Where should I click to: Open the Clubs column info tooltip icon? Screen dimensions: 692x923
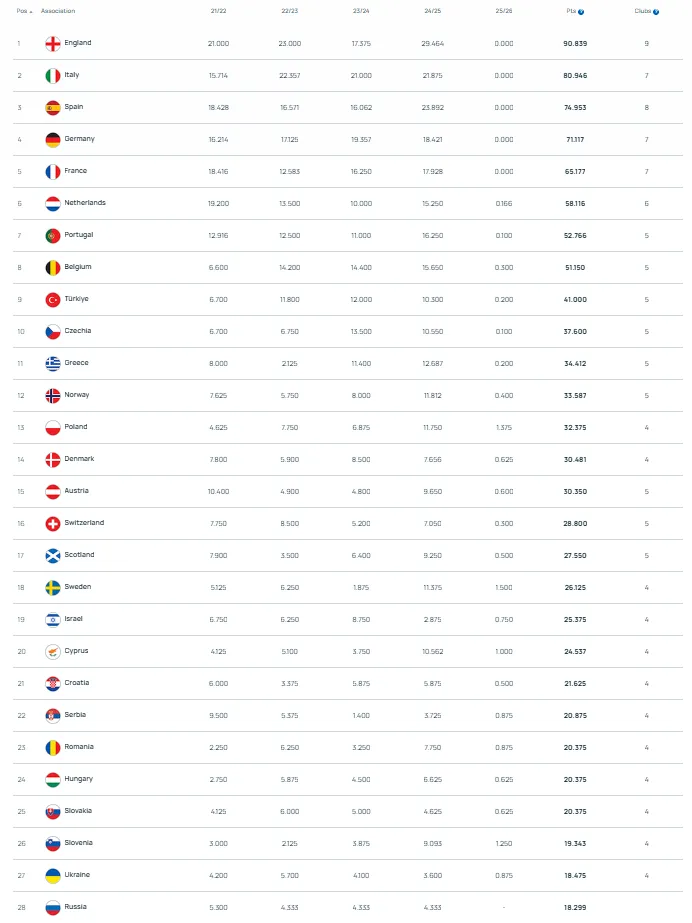point(656,12)
